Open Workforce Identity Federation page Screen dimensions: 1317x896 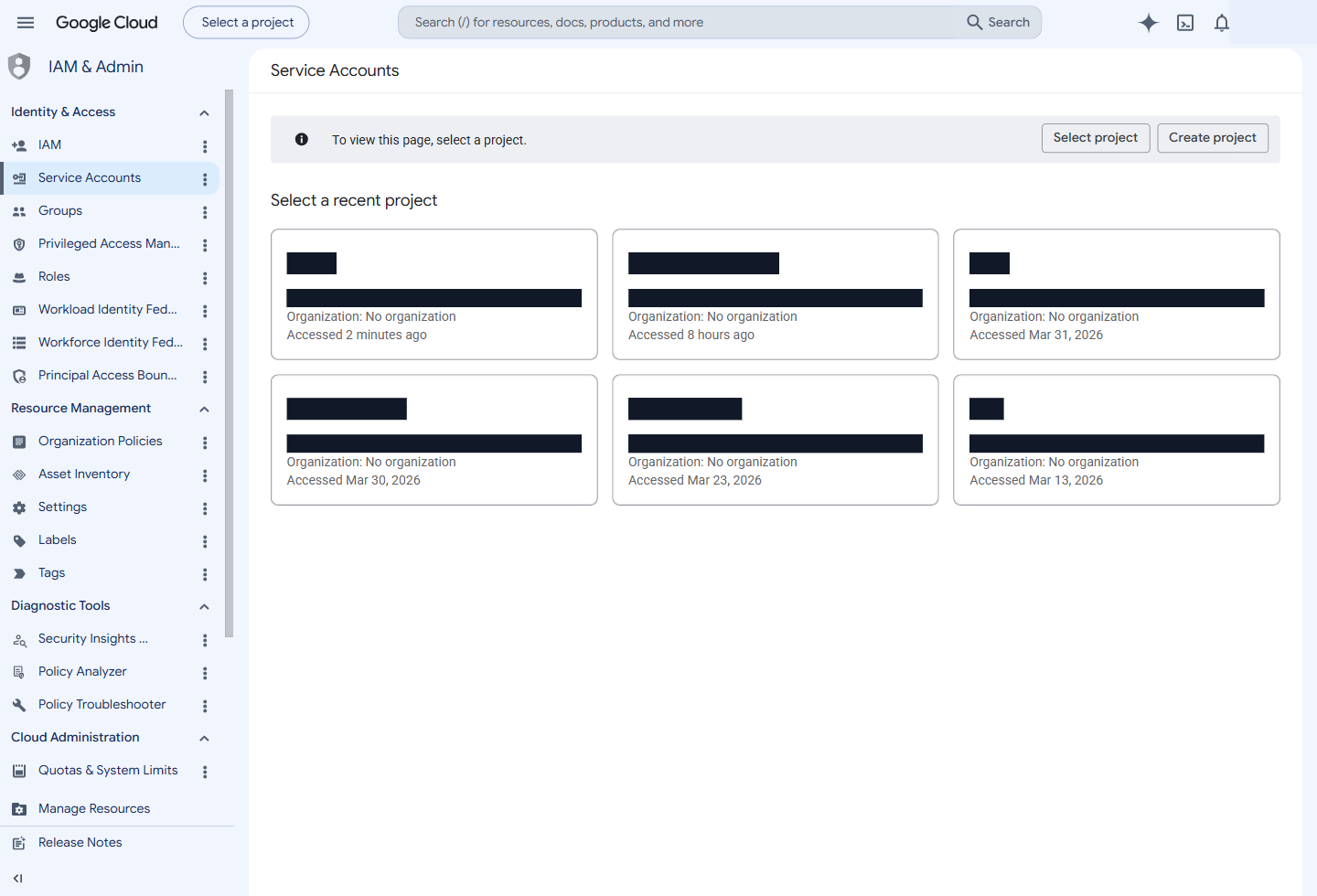pyautogui.click(x=111, y=342)
